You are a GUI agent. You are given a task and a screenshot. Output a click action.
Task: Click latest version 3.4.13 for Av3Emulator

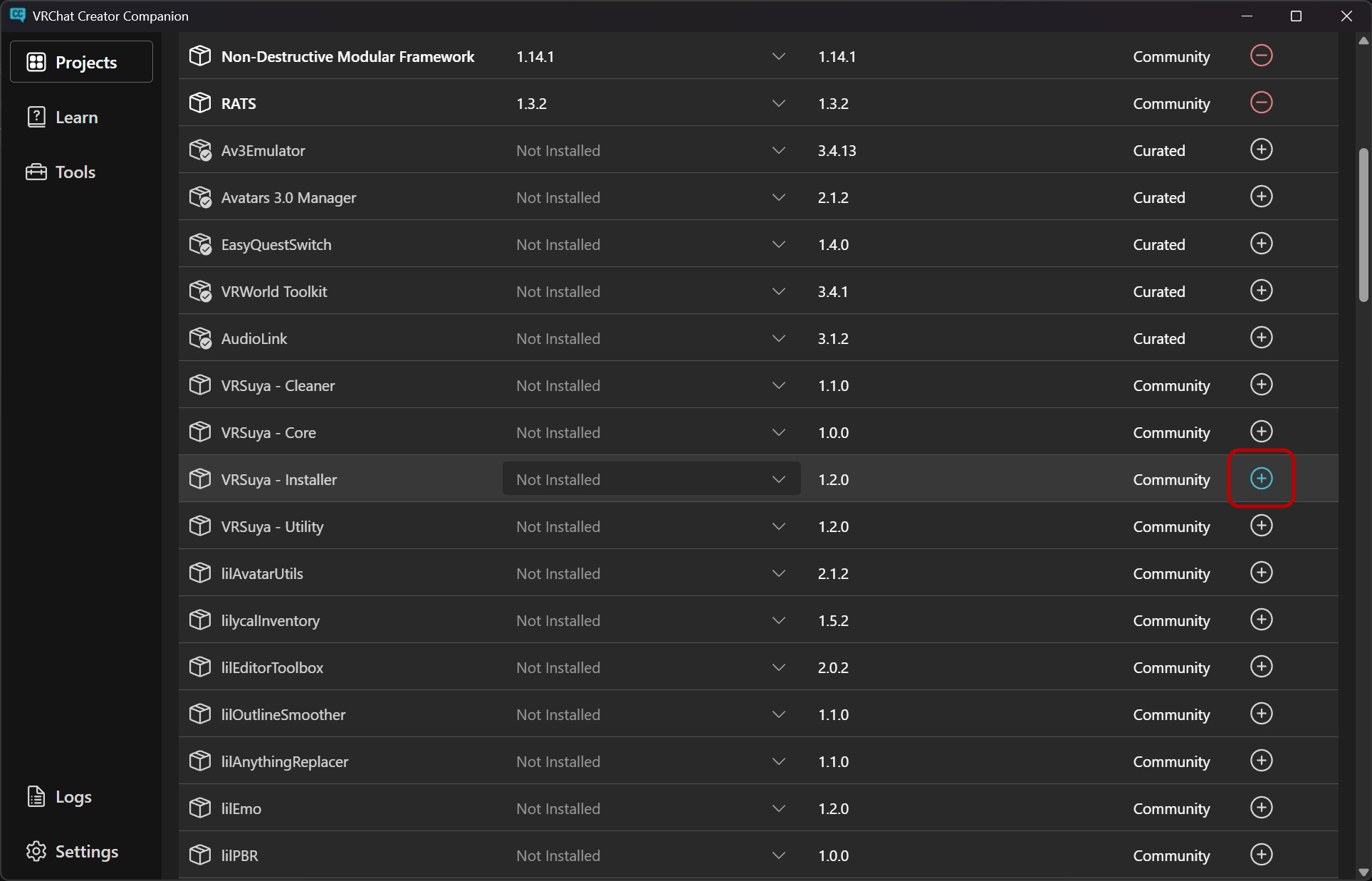pos(837,150)
